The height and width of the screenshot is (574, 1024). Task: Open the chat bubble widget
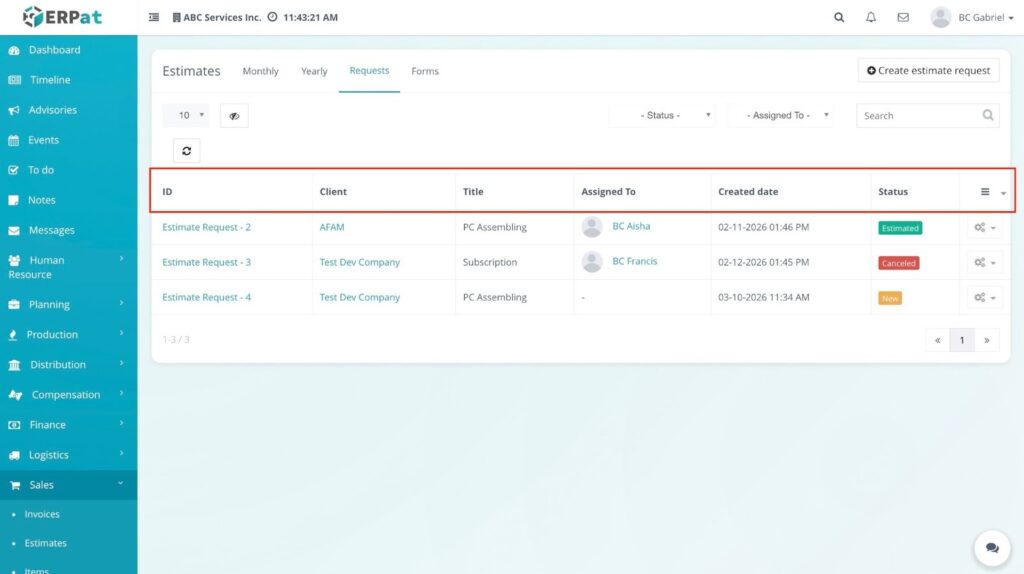click(x=992, y=548)
